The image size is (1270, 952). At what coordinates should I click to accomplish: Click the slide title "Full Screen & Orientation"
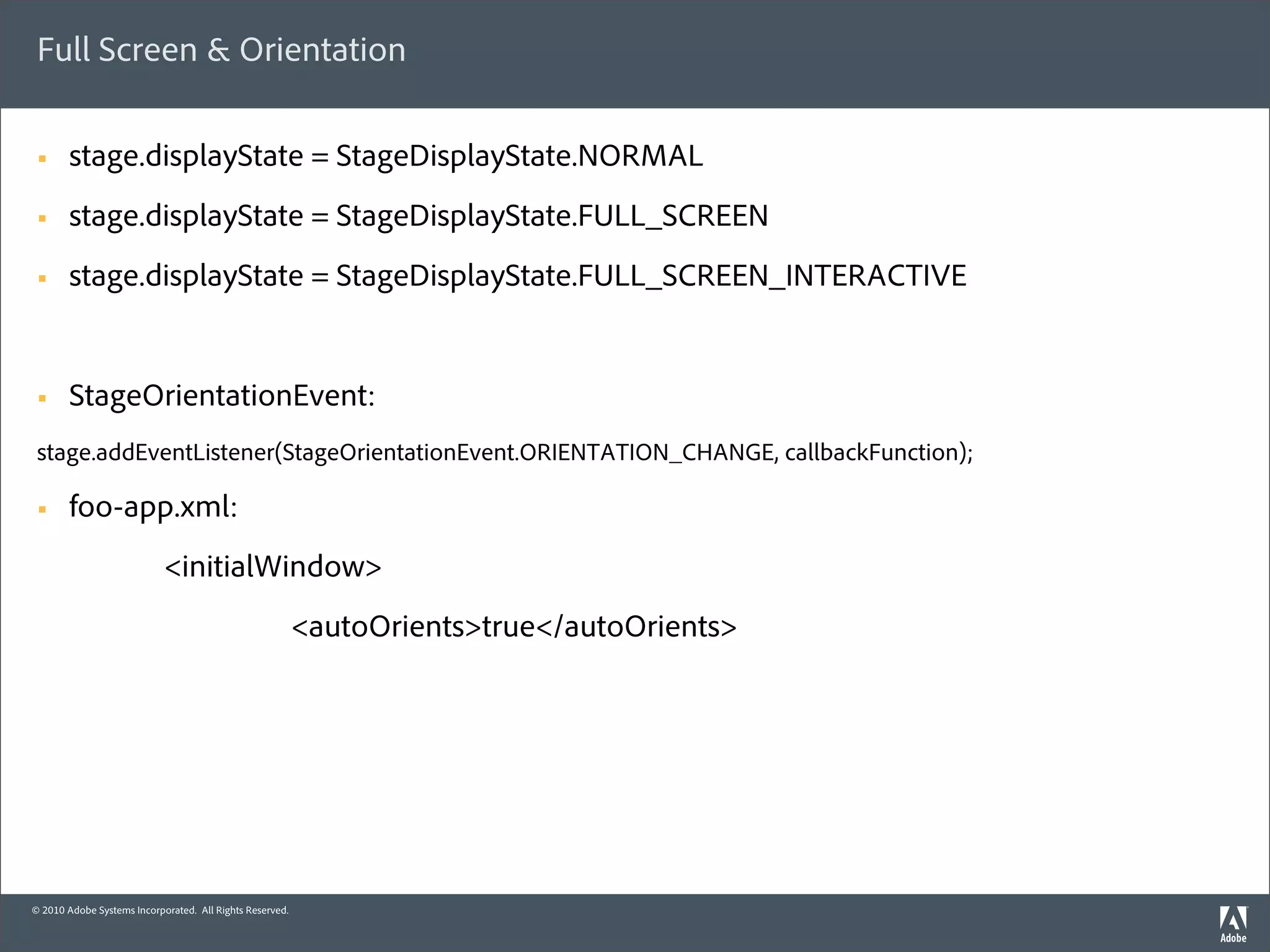click(x=221, y=50)
